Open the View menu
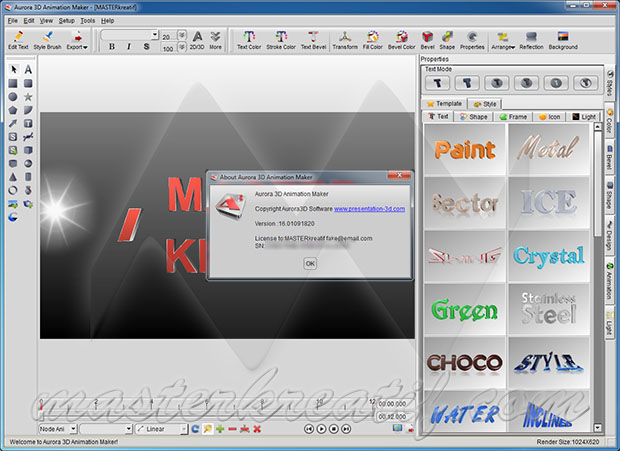The image size is (620, 451). coord(46,21)
